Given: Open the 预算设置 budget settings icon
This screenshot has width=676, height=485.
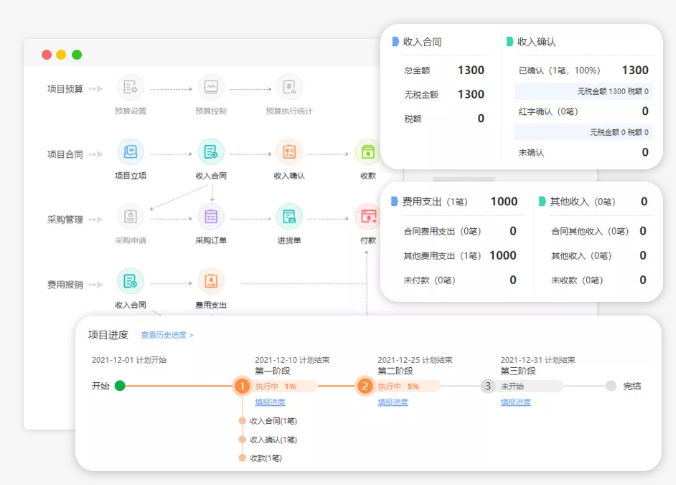Looking at the screenshot, I should 130,88.
